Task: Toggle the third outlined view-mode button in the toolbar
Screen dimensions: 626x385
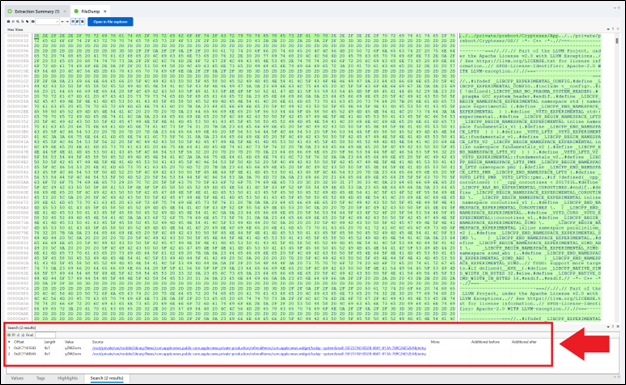Action: (82, 22)
